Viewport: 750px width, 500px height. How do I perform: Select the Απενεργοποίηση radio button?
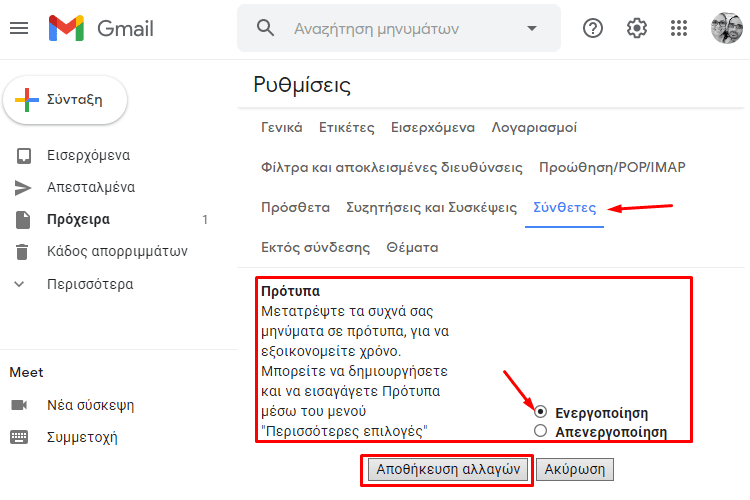tap(540, 431)
